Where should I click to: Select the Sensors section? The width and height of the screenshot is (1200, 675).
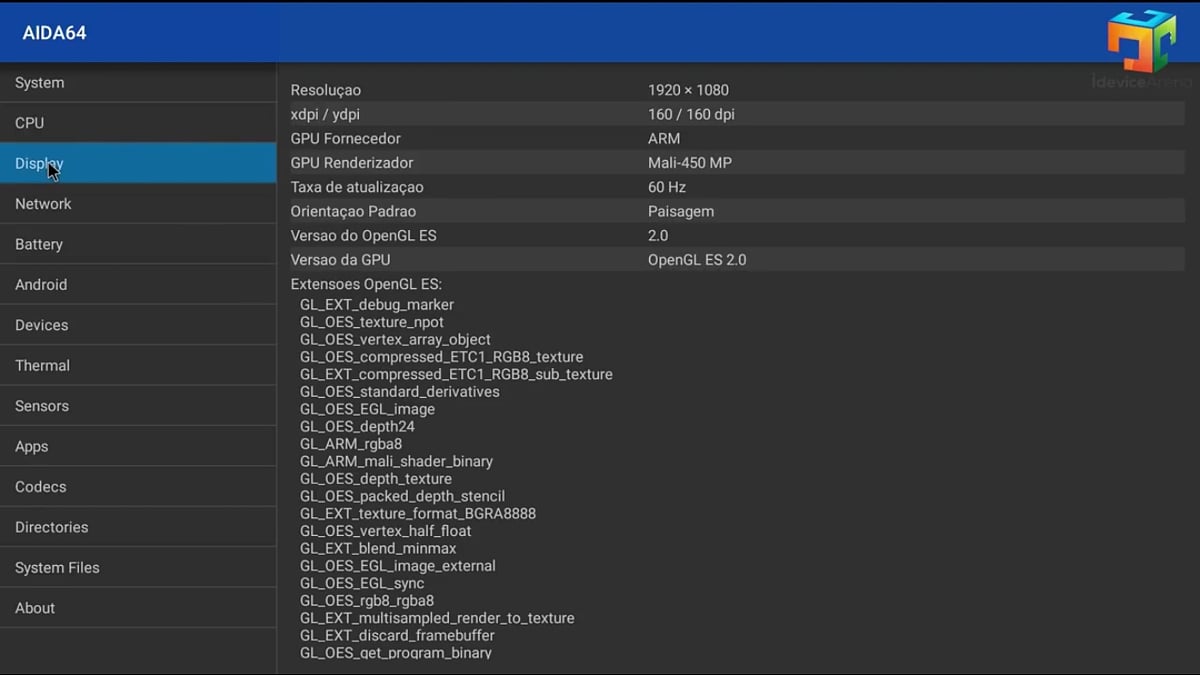point(42,405)
